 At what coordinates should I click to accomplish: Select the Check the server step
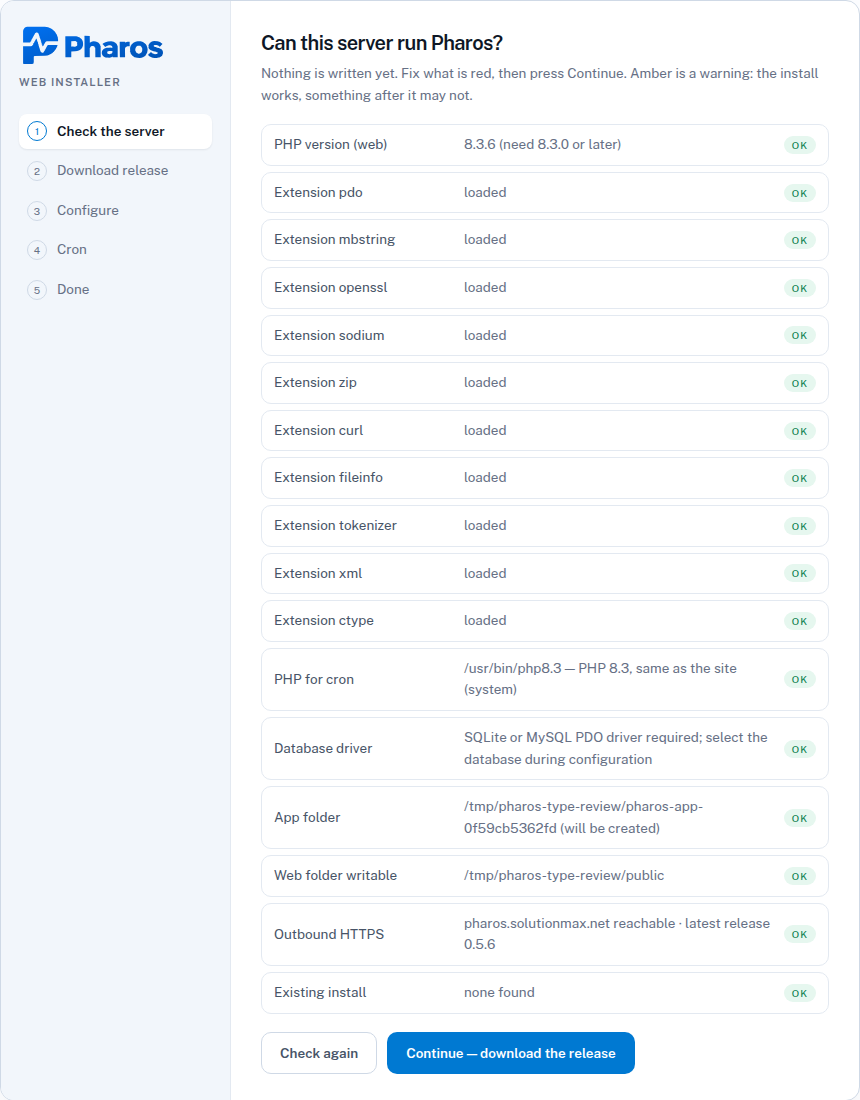click(x=115, y=131)
